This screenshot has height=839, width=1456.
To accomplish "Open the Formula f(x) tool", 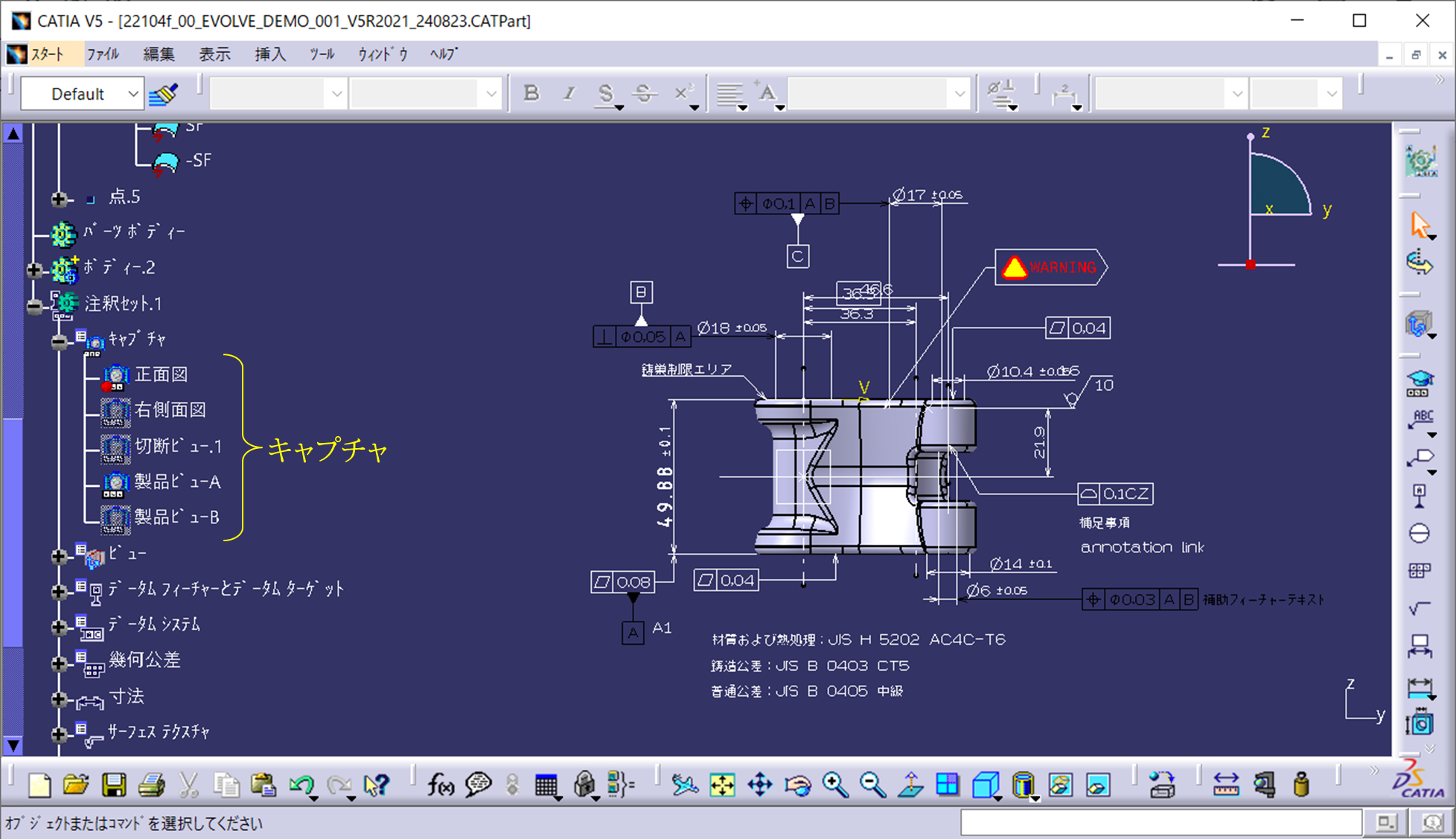I will [x=441, y=785].
